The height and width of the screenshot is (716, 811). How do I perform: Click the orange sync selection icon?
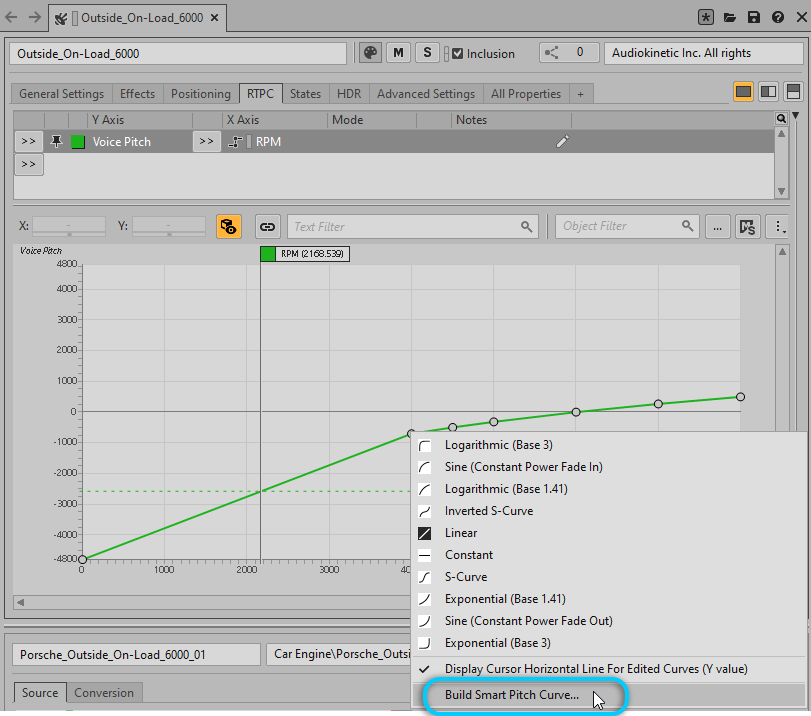point(229,226)
